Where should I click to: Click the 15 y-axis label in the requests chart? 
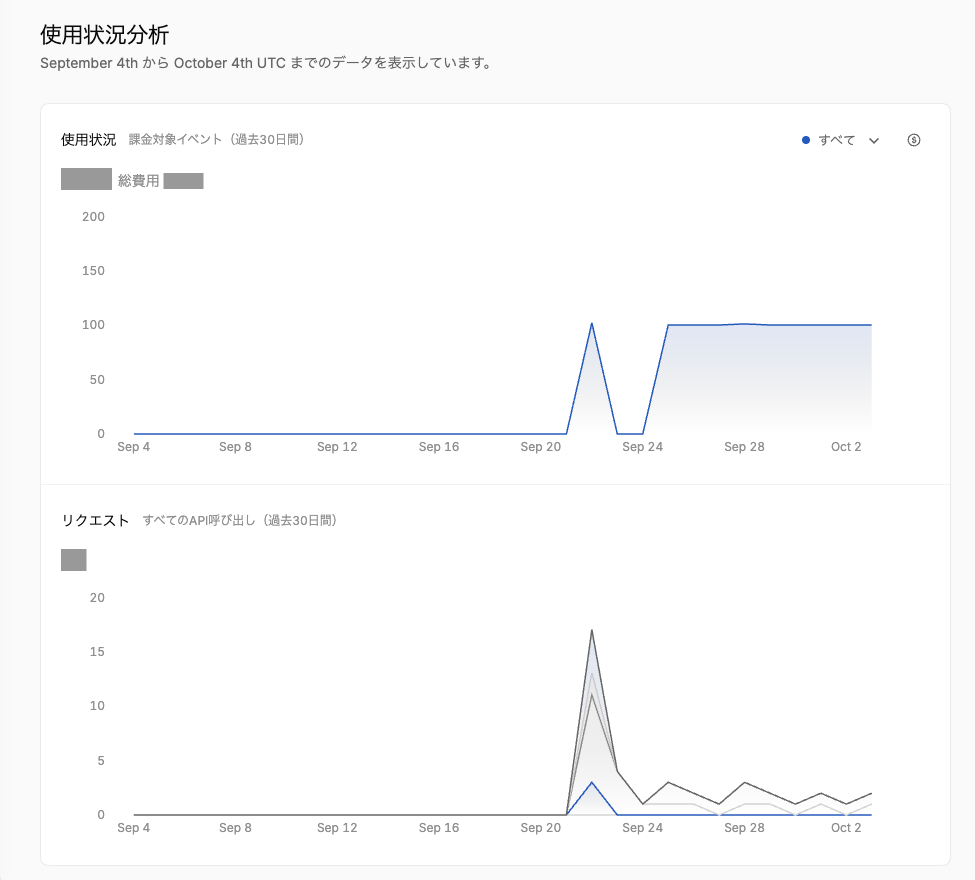97,652
